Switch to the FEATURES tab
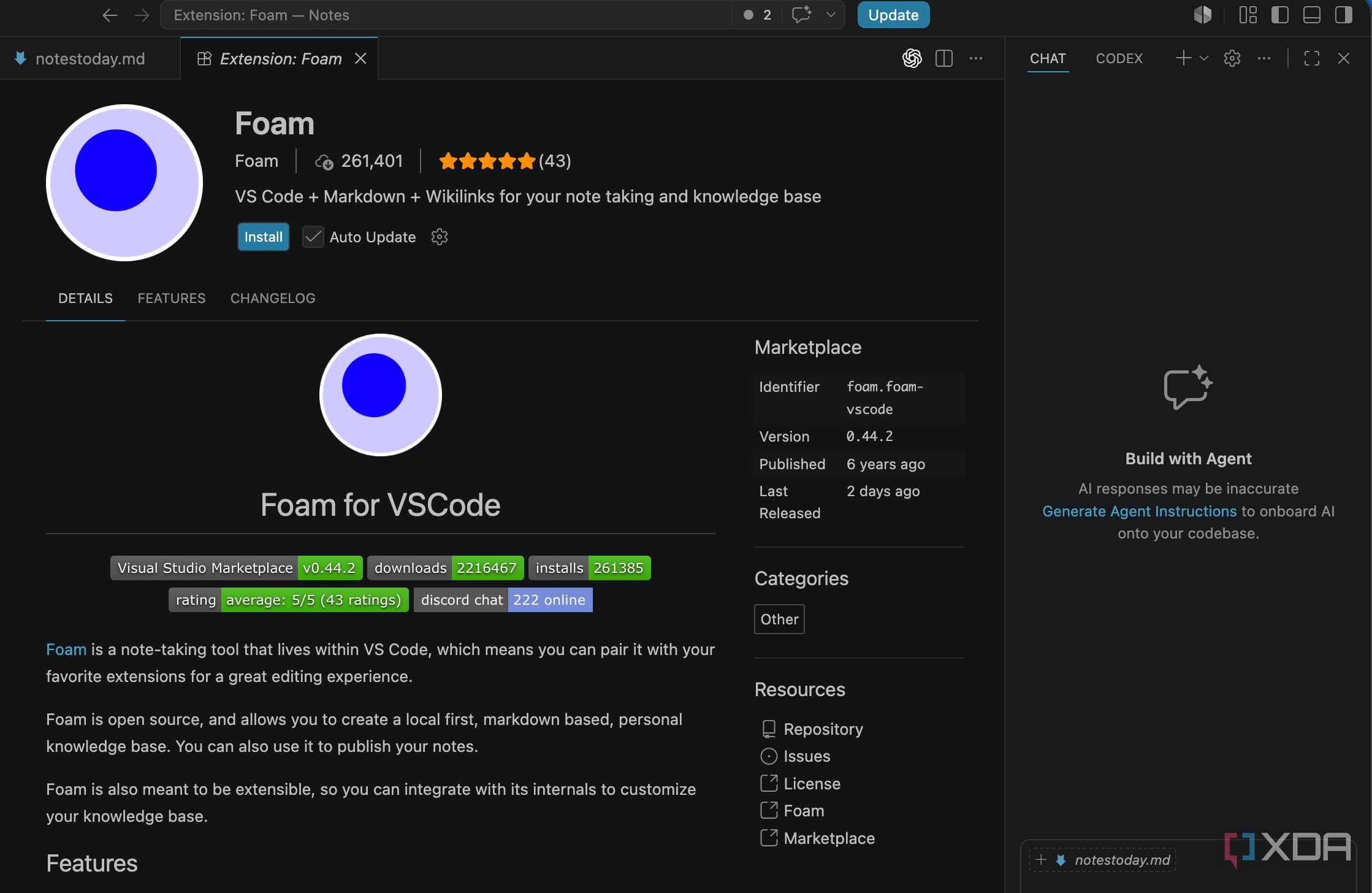The height and width of the screenshot is (893, 1372). pyautogui.click(x=172, y=298)
